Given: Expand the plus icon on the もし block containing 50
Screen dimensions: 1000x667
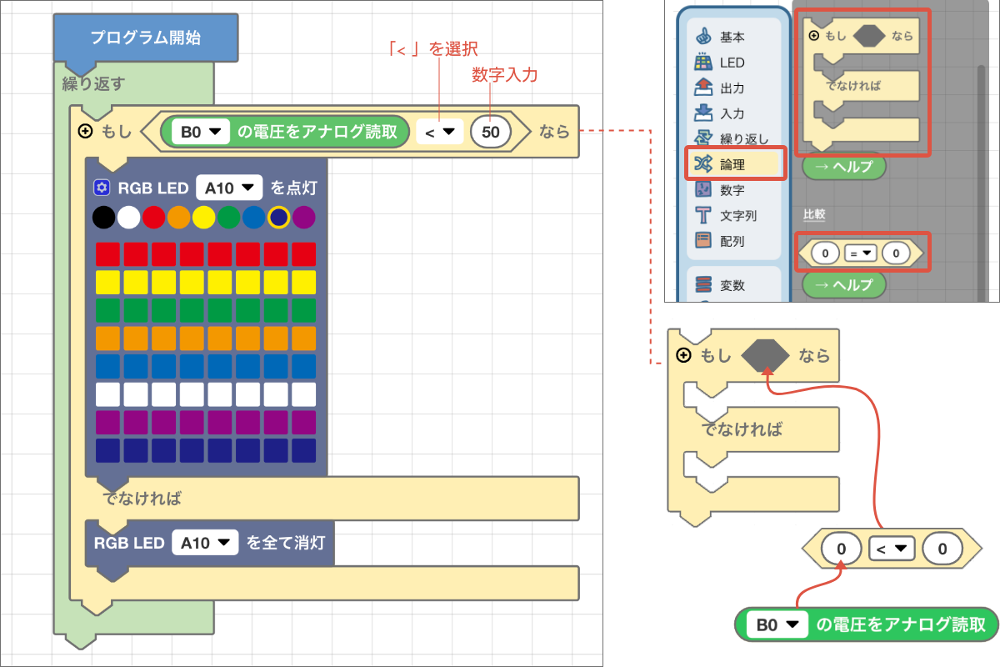Looking at the screenshot, I should point(86,131).
